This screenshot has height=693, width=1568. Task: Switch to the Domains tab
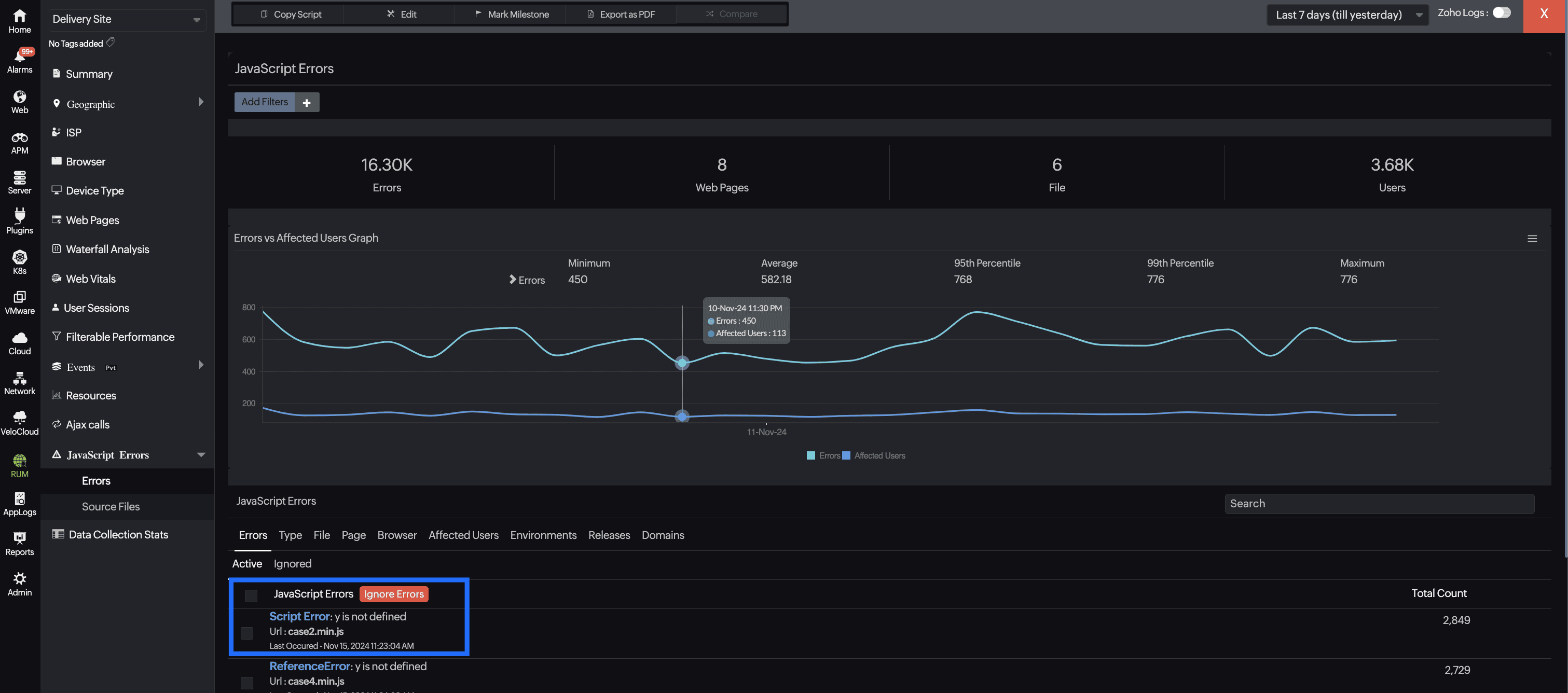[x=663, y=535]
